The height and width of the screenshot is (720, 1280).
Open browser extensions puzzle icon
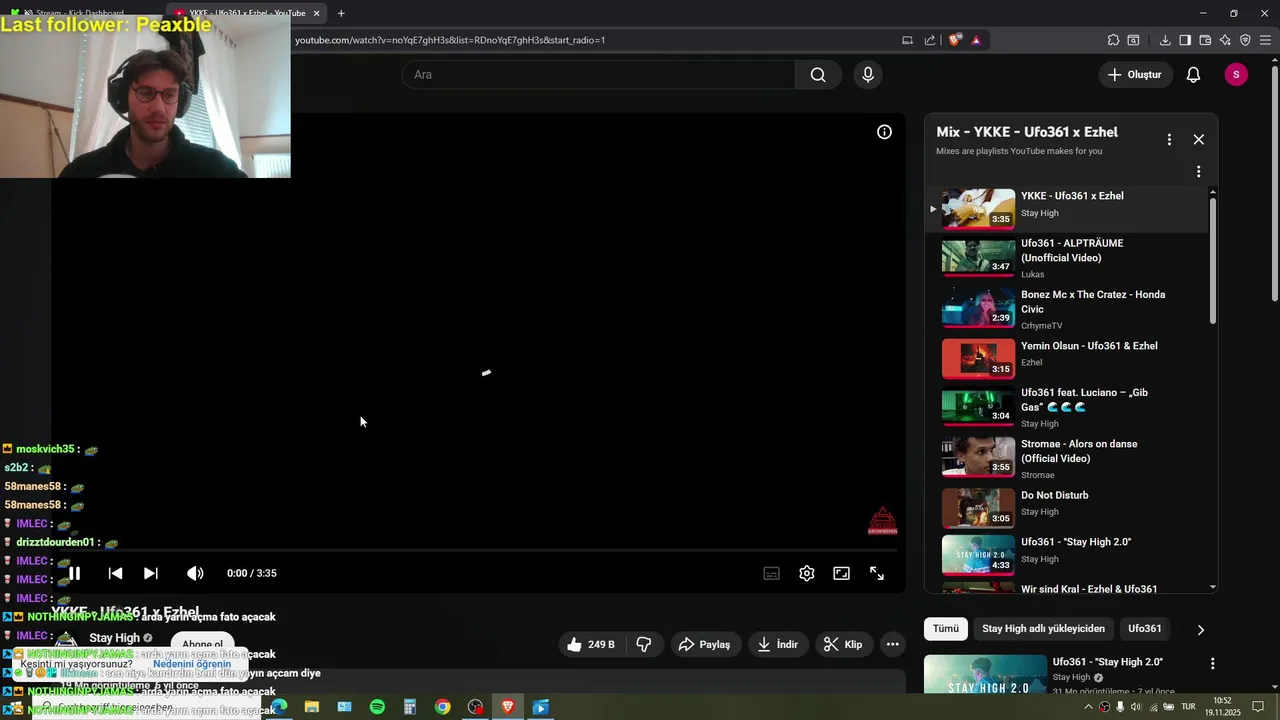(x=1113, y=40)
